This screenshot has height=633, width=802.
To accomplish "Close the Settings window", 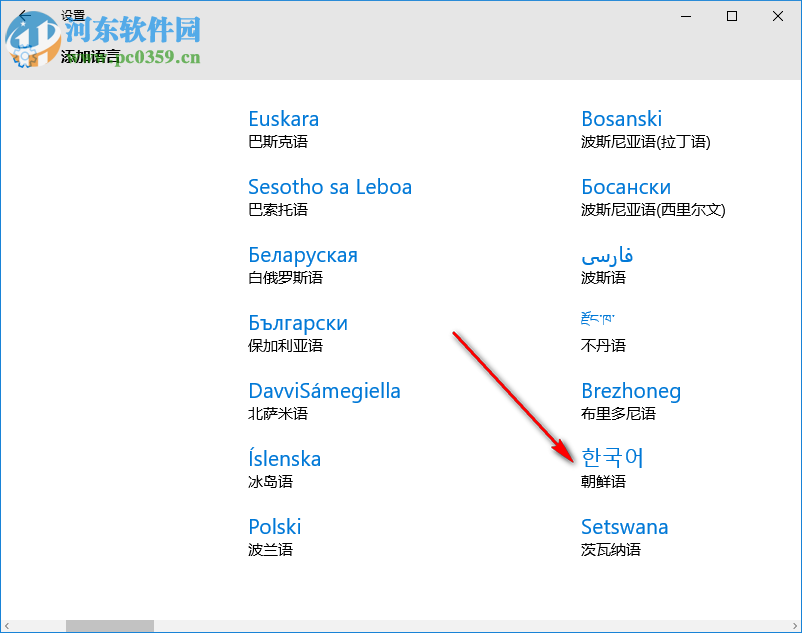I will [778, 16].
